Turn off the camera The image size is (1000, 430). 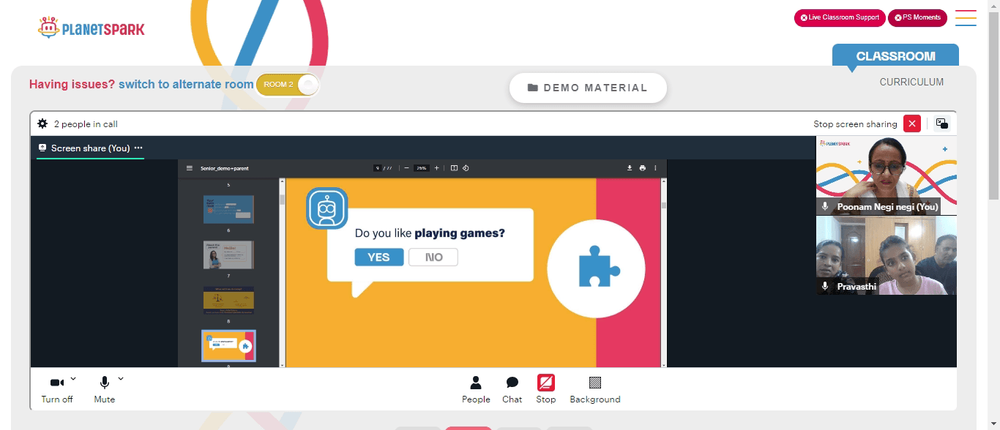pos(57,390)
